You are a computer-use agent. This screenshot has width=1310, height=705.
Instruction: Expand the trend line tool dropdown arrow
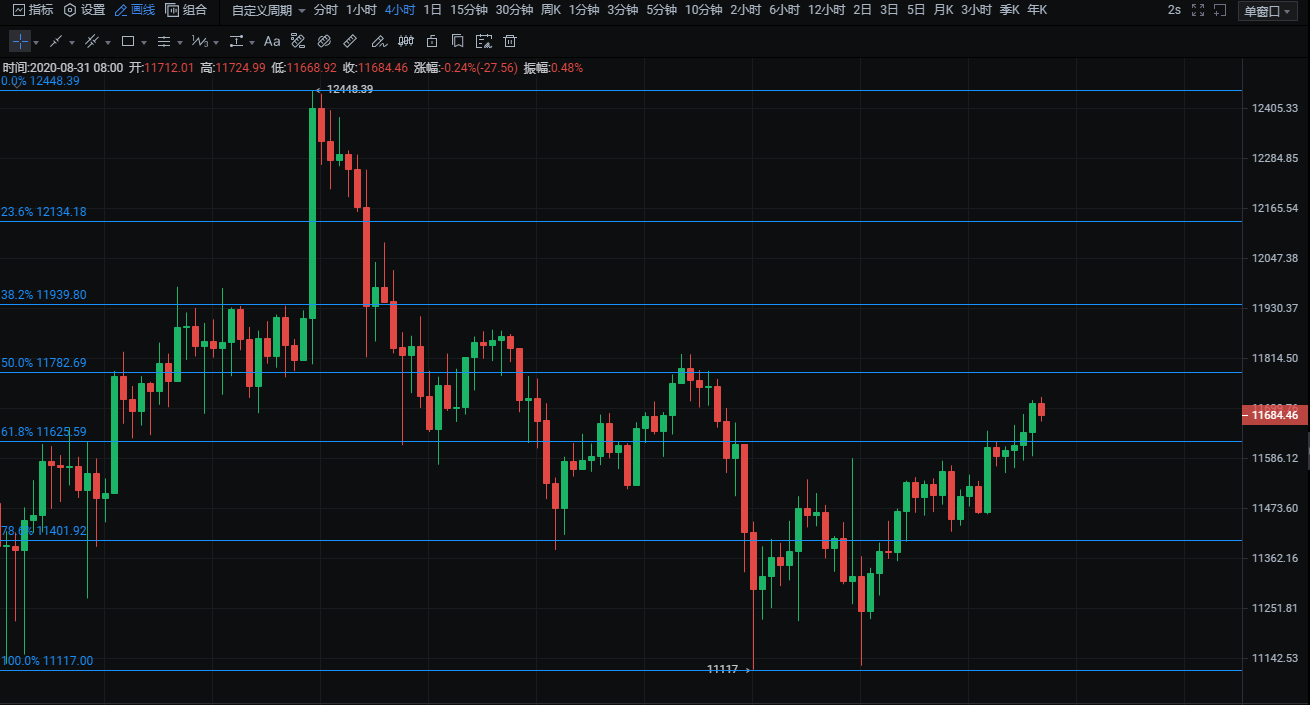coord(72,43)
